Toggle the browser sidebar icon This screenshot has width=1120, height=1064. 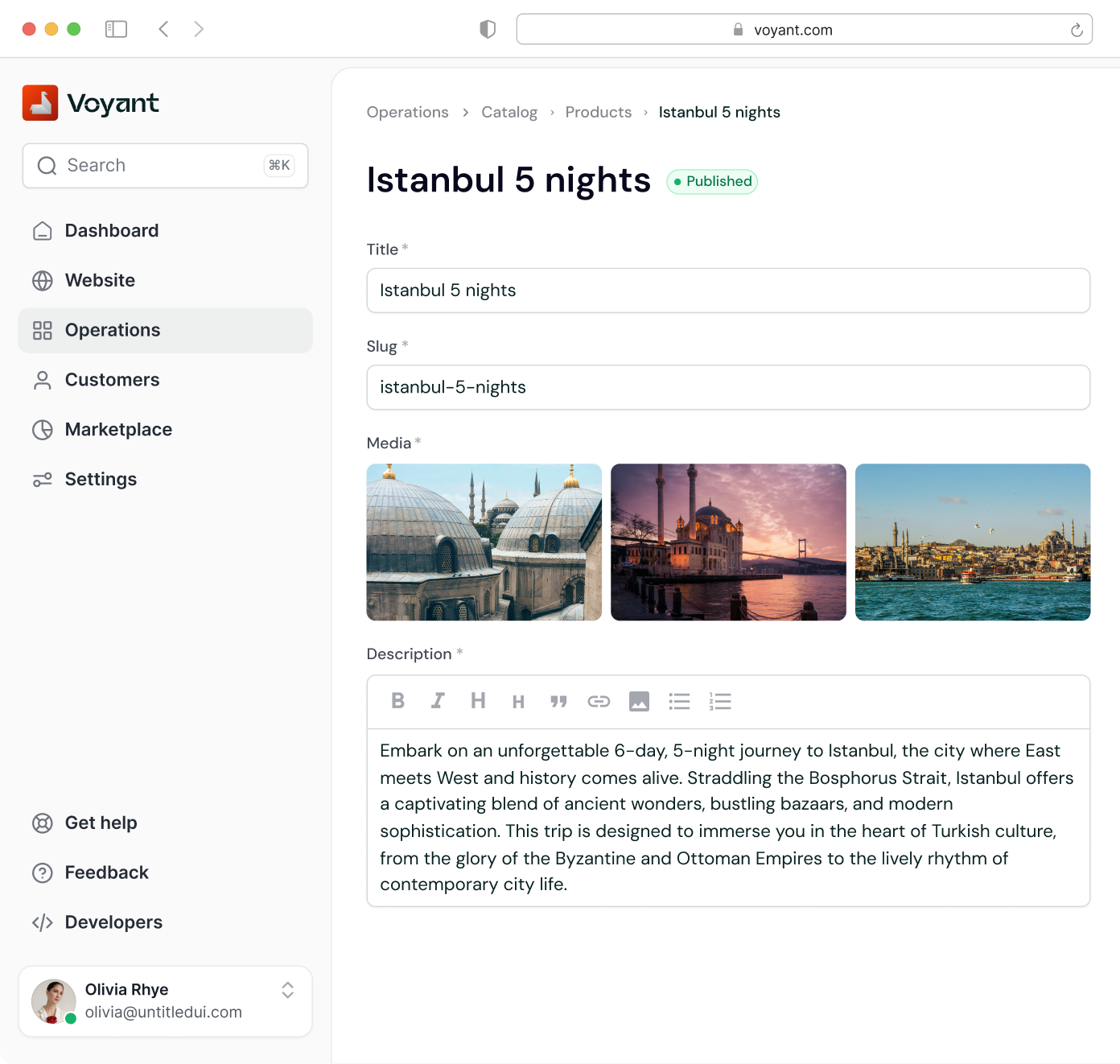tap(117, 28)
